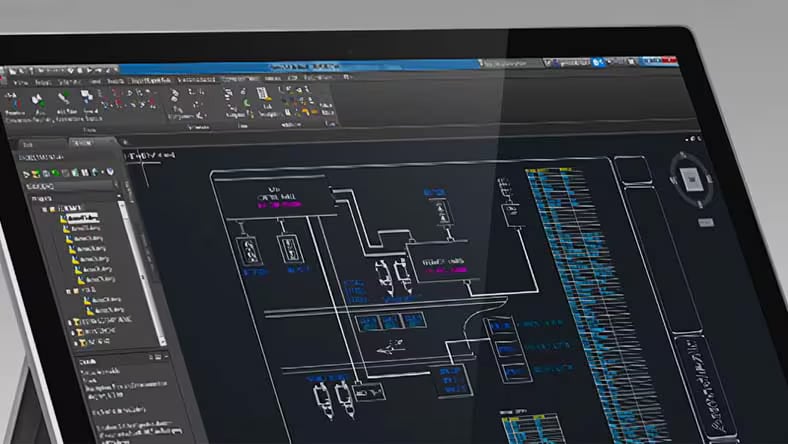Click the first icon of the Project Manager toolbar
The height and width of the screenshot is (444, 788).
(27, 174)
